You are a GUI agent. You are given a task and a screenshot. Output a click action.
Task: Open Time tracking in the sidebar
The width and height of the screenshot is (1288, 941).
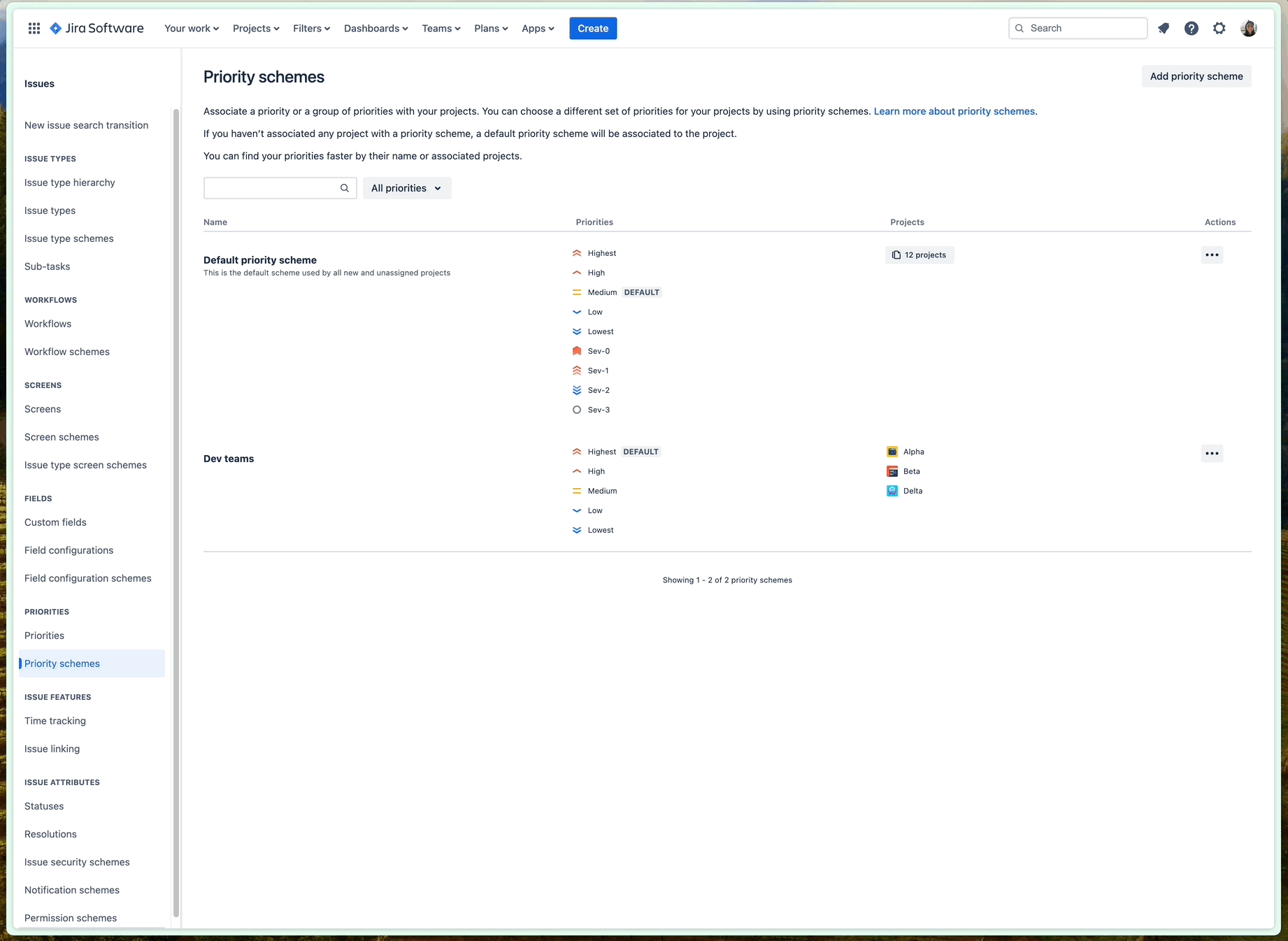point(55,721)
